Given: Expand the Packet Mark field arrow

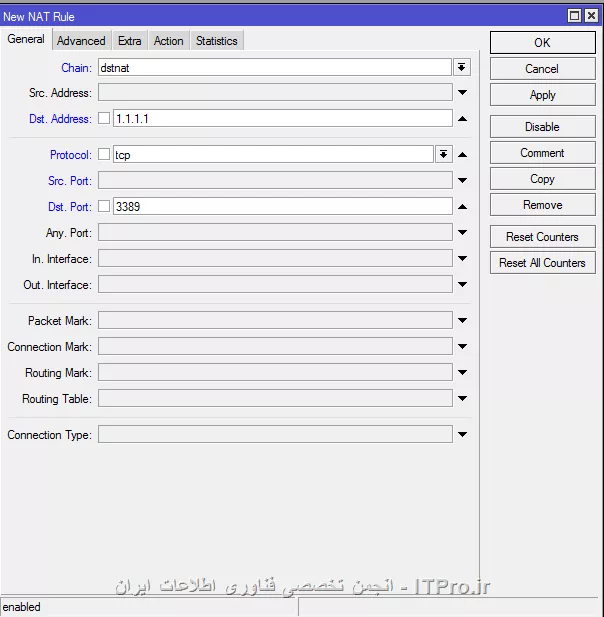Looking at the screenshot, I should coord(462,320).
